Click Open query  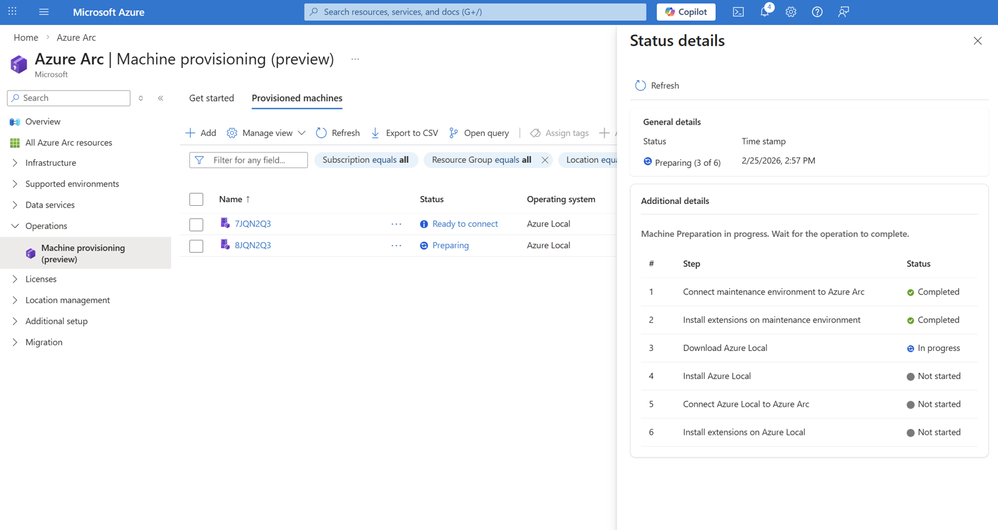coord(479,133)
